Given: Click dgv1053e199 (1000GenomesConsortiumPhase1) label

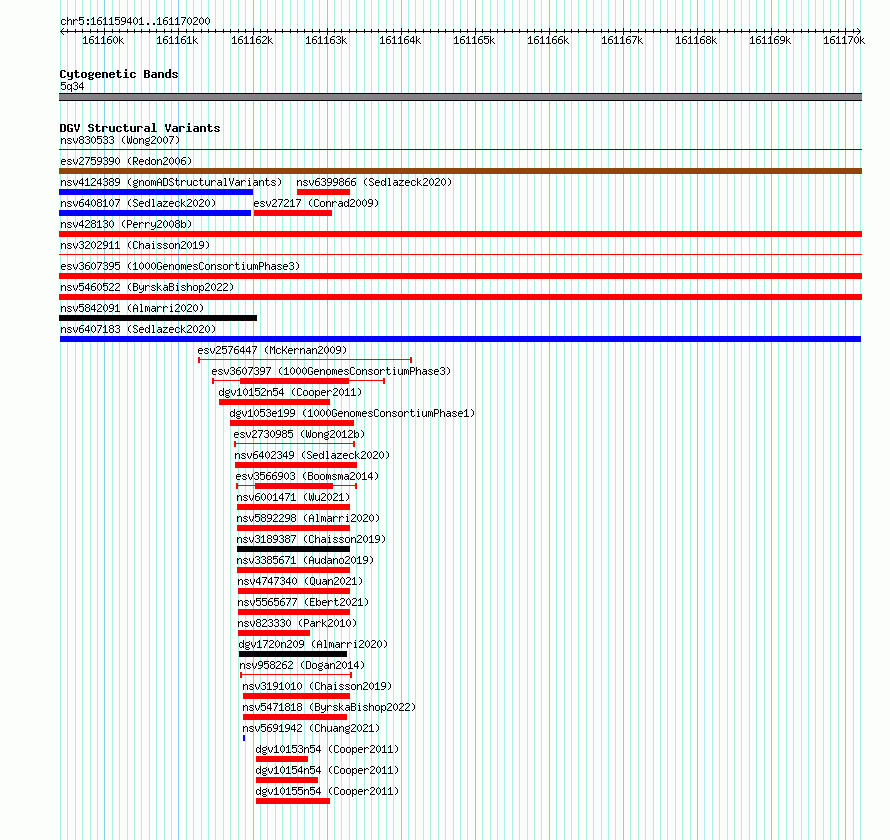Looking at the screenshot, I should pyautogui.click(x=352, y=413).
